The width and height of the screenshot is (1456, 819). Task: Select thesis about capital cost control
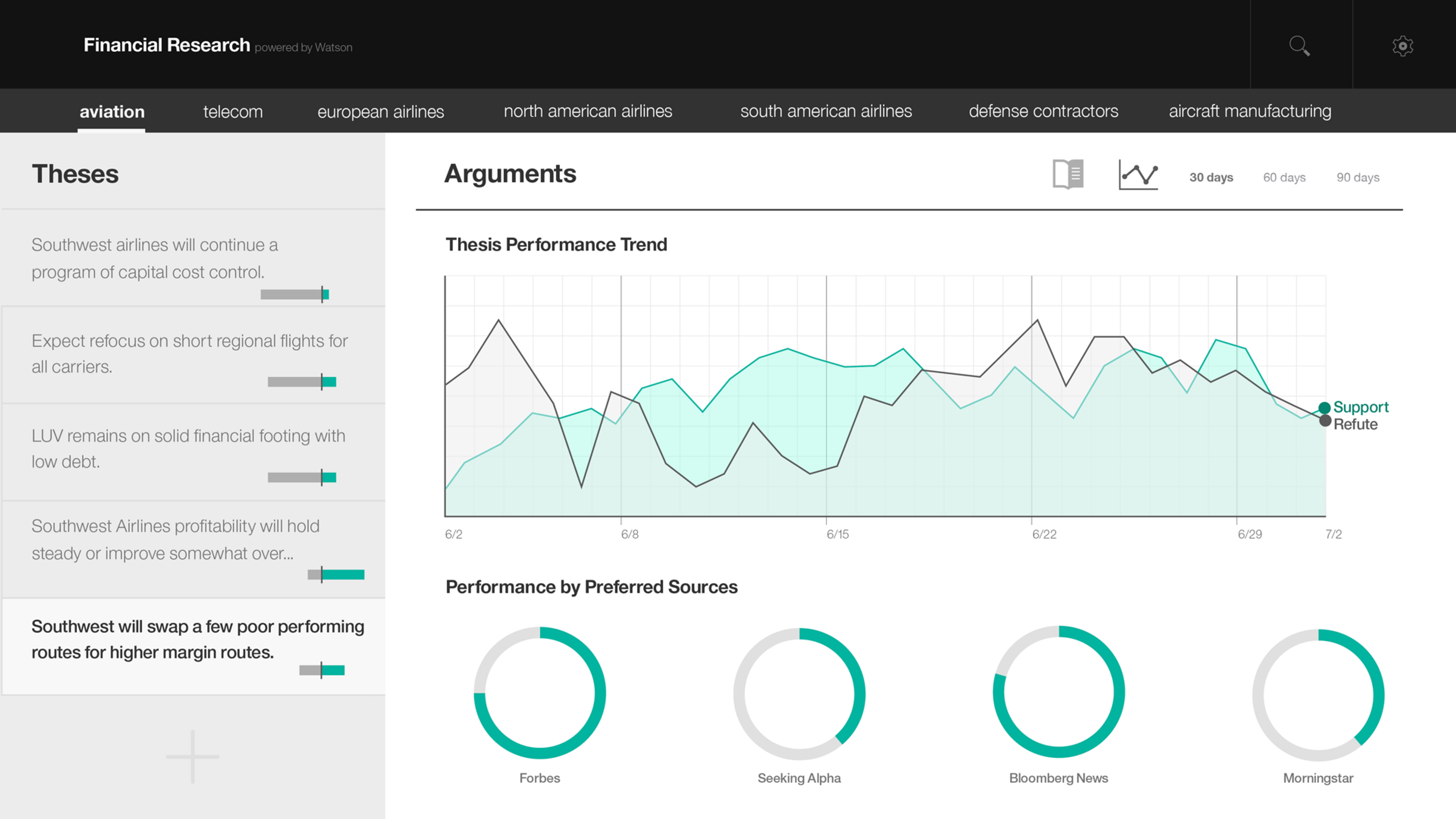pyautogui.click(x=193, y=258)
